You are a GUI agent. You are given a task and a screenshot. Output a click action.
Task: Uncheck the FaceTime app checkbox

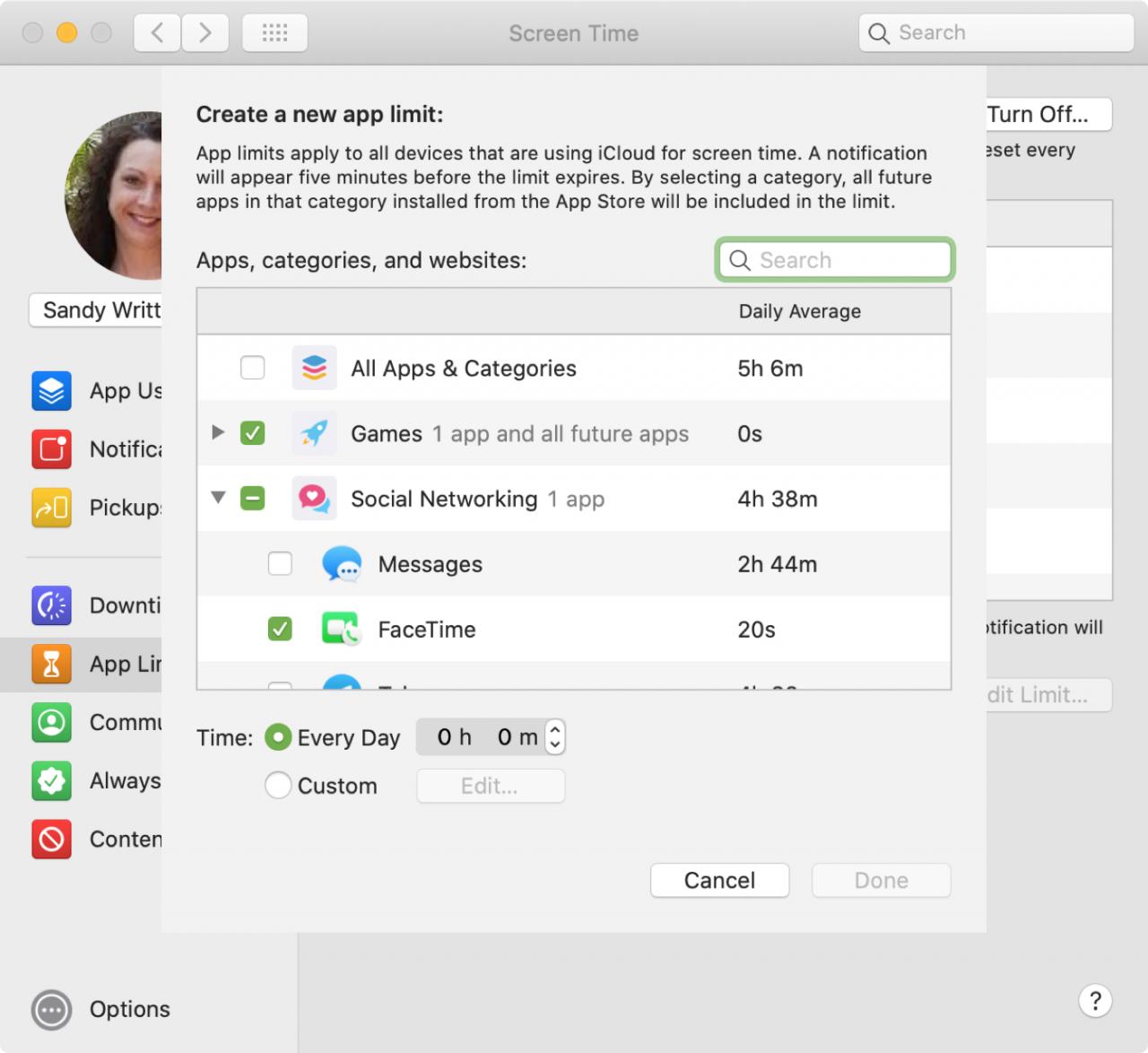pos(280,629)
